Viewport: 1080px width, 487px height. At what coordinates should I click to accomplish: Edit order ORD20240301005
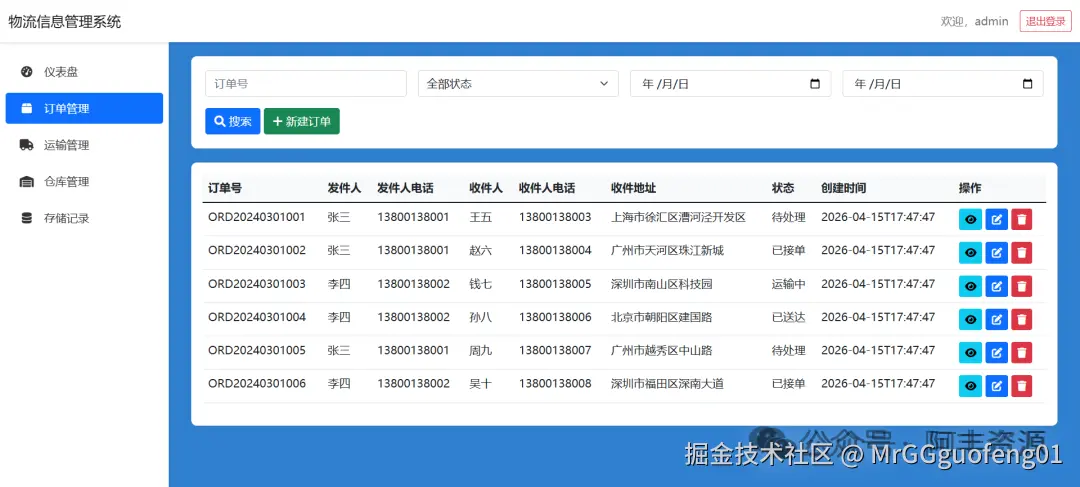pyautogui.click(x=997, y=353)
